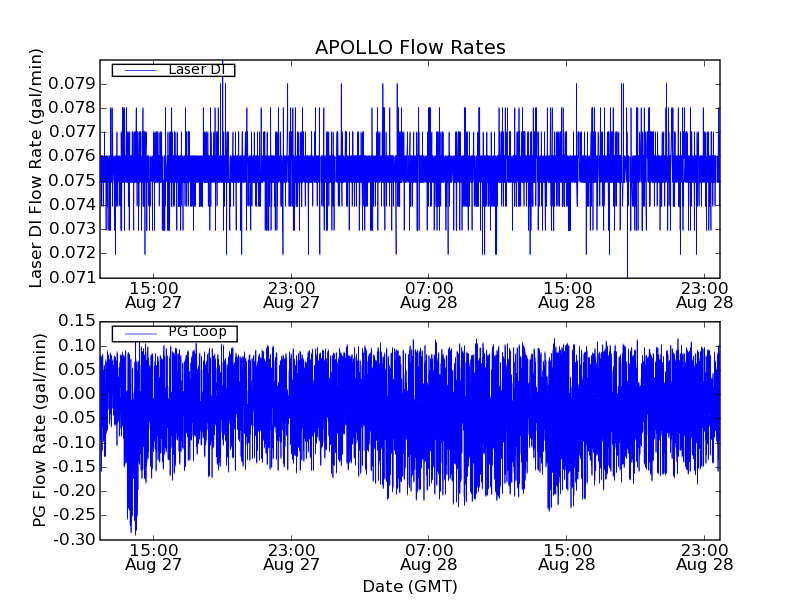The width and height of the screenshot is (800, 600).
Task: Click the Laser DI Flow Rate axis label
Action: click(x=35, y=168)
